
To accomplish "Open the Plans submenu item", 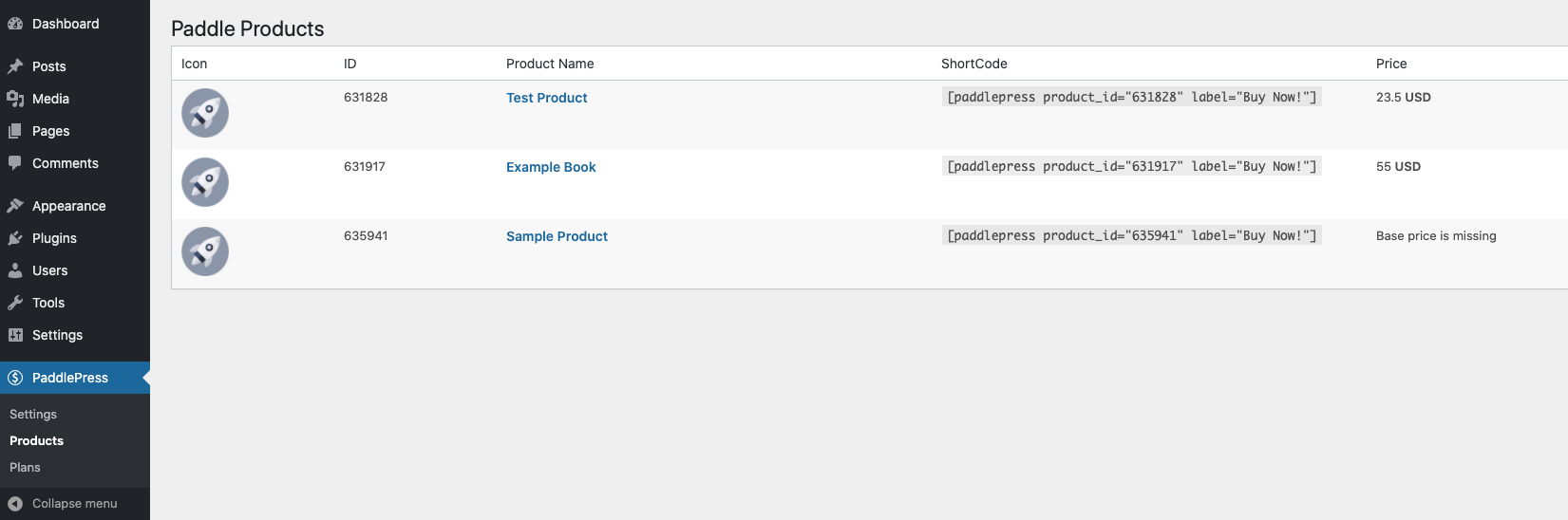I will tap(25, 468).
